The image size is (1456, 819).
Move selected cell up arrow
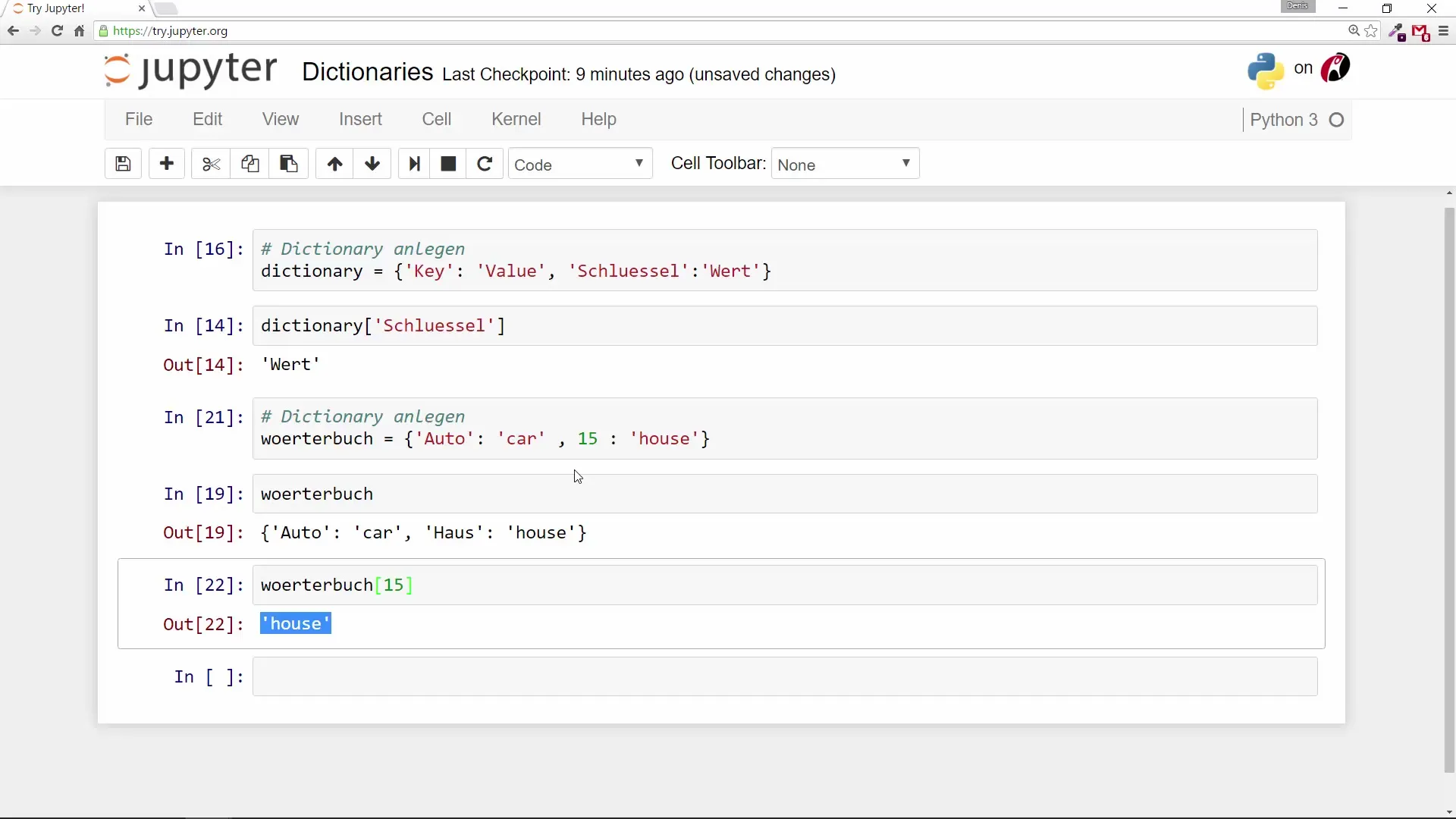coord(334,164)
